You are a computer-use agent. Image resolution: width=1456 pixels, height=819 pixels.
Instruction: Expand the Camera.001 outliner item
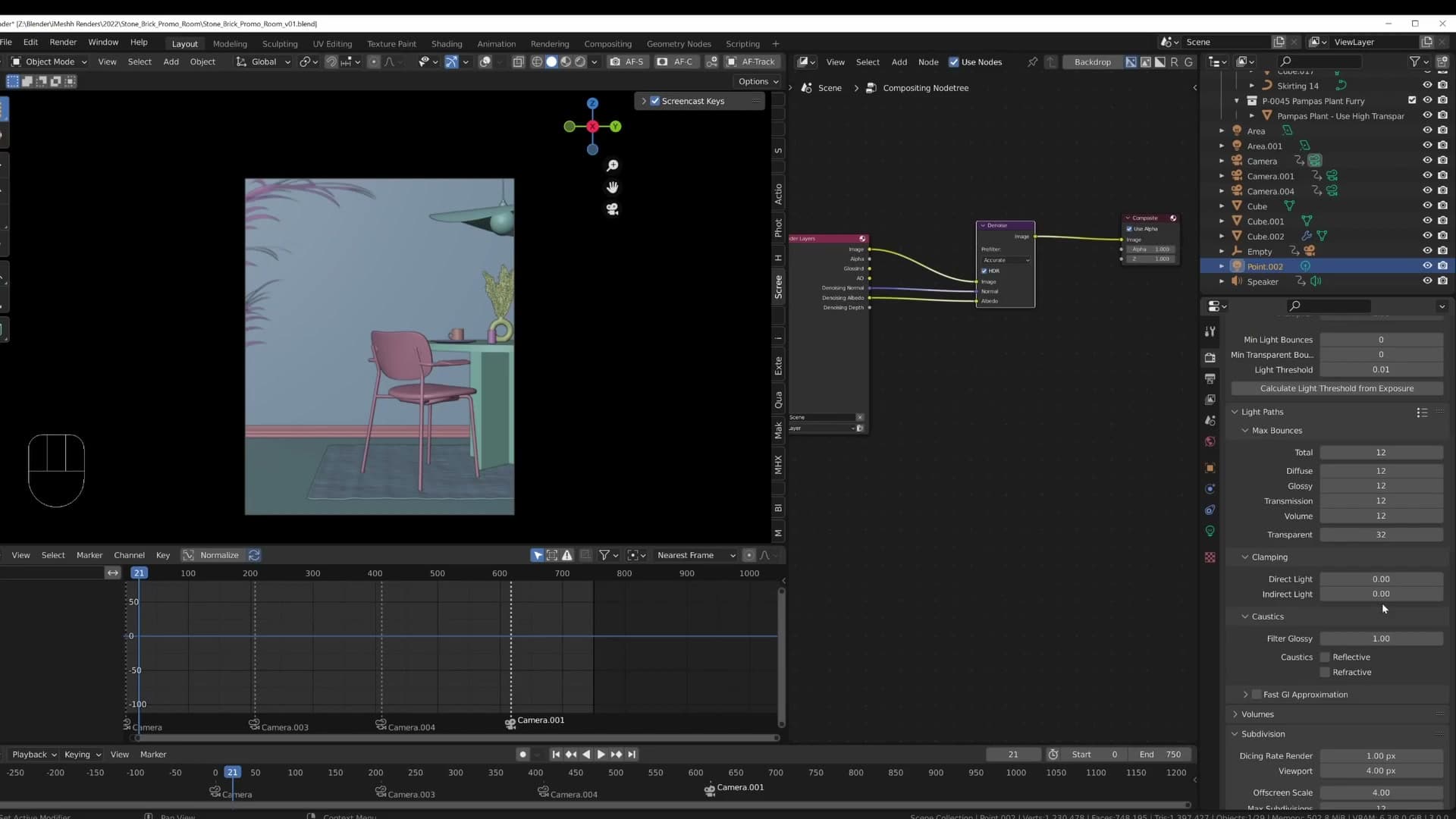pos(1222,176)
